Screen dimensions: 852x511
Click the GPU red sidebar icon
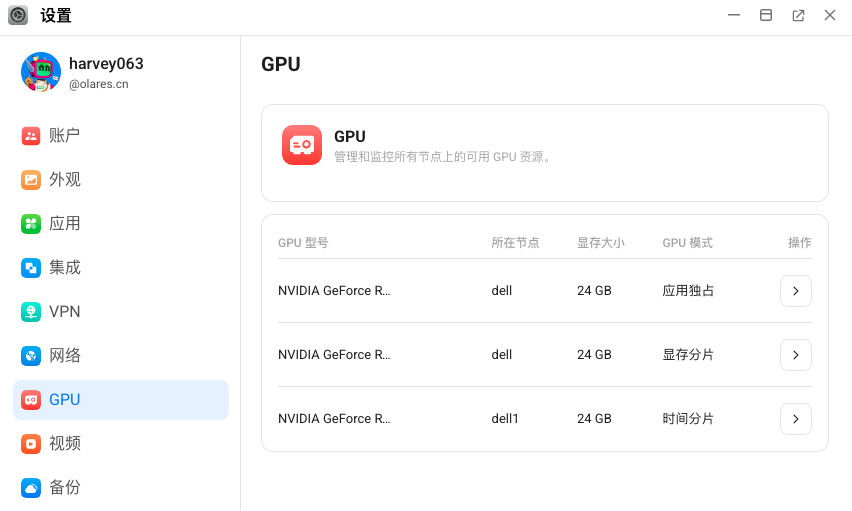tap(31, 400)
